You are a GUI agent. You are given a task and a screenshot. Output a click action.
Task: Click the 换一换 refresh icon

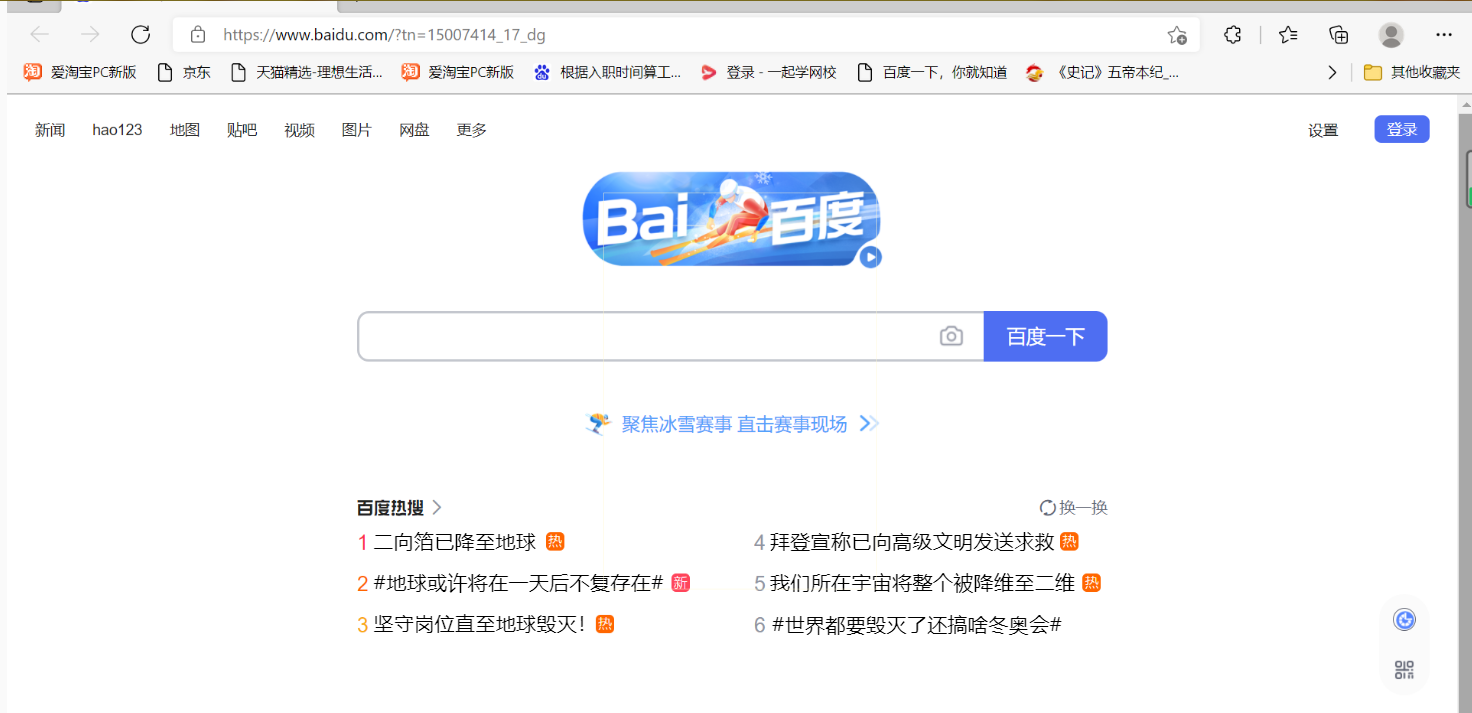tap(1048, 507)
